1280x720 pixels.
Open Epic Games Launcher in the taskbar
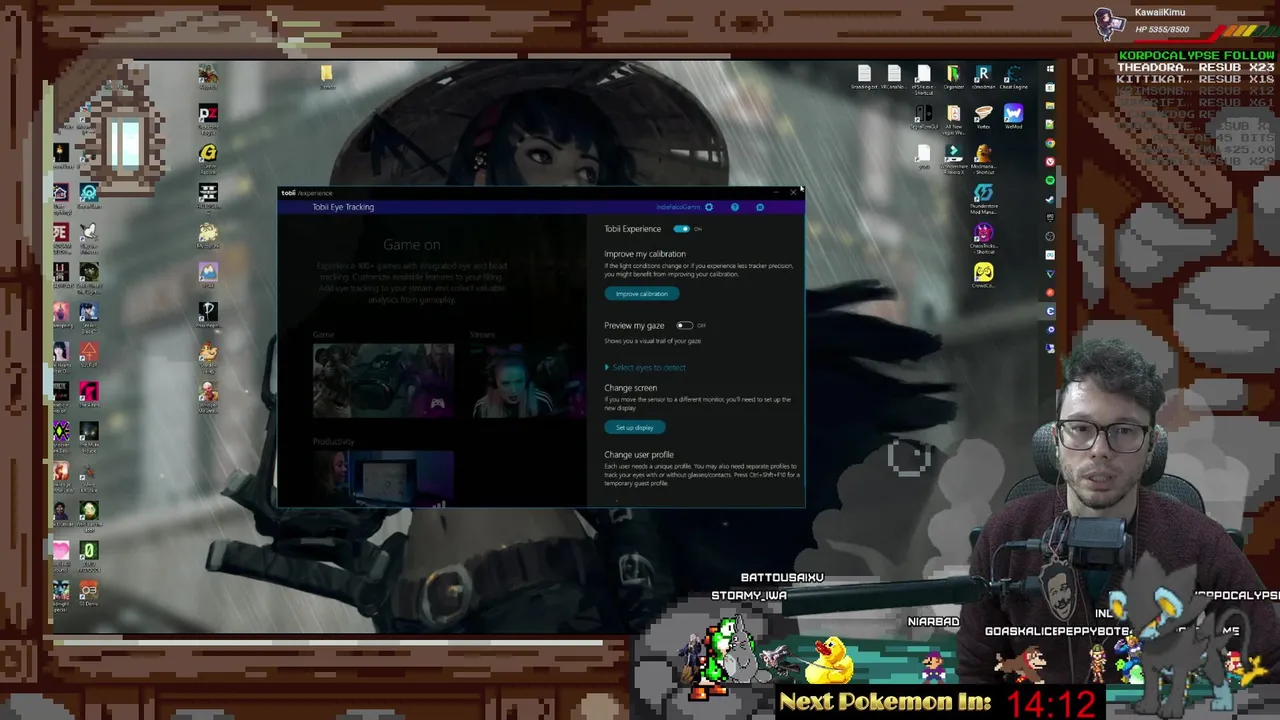pyautogui.click(x=1050, y=217)
